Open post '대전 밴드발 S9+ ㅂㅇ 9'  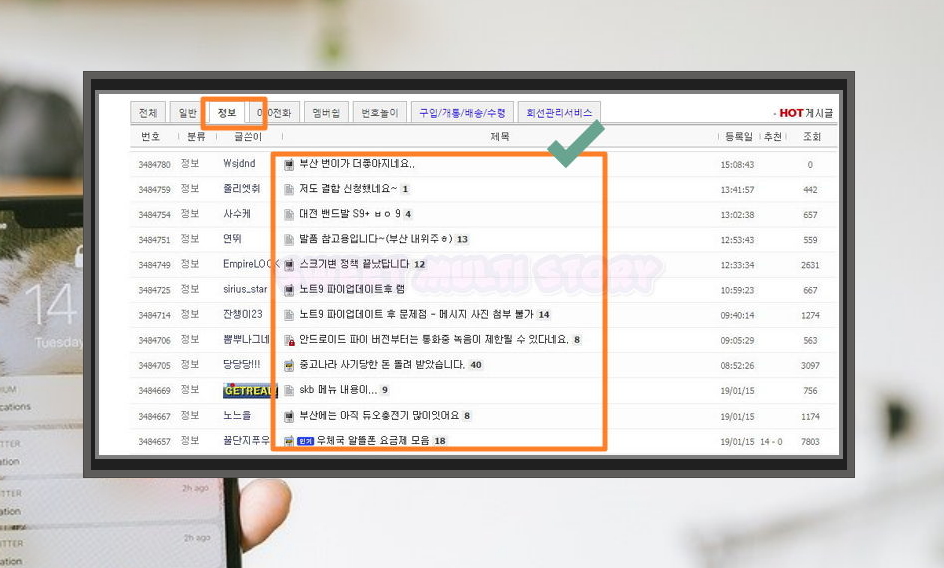point(350,214)
